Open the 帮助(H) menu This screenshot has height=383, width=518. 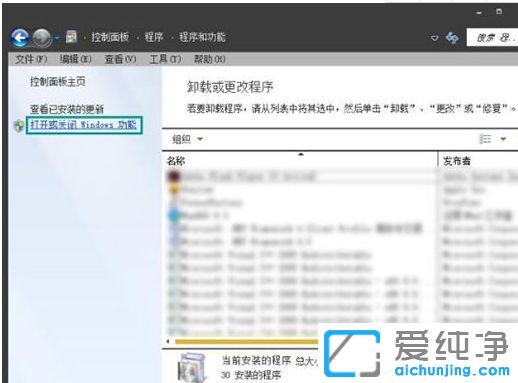(x=209, y=59)
